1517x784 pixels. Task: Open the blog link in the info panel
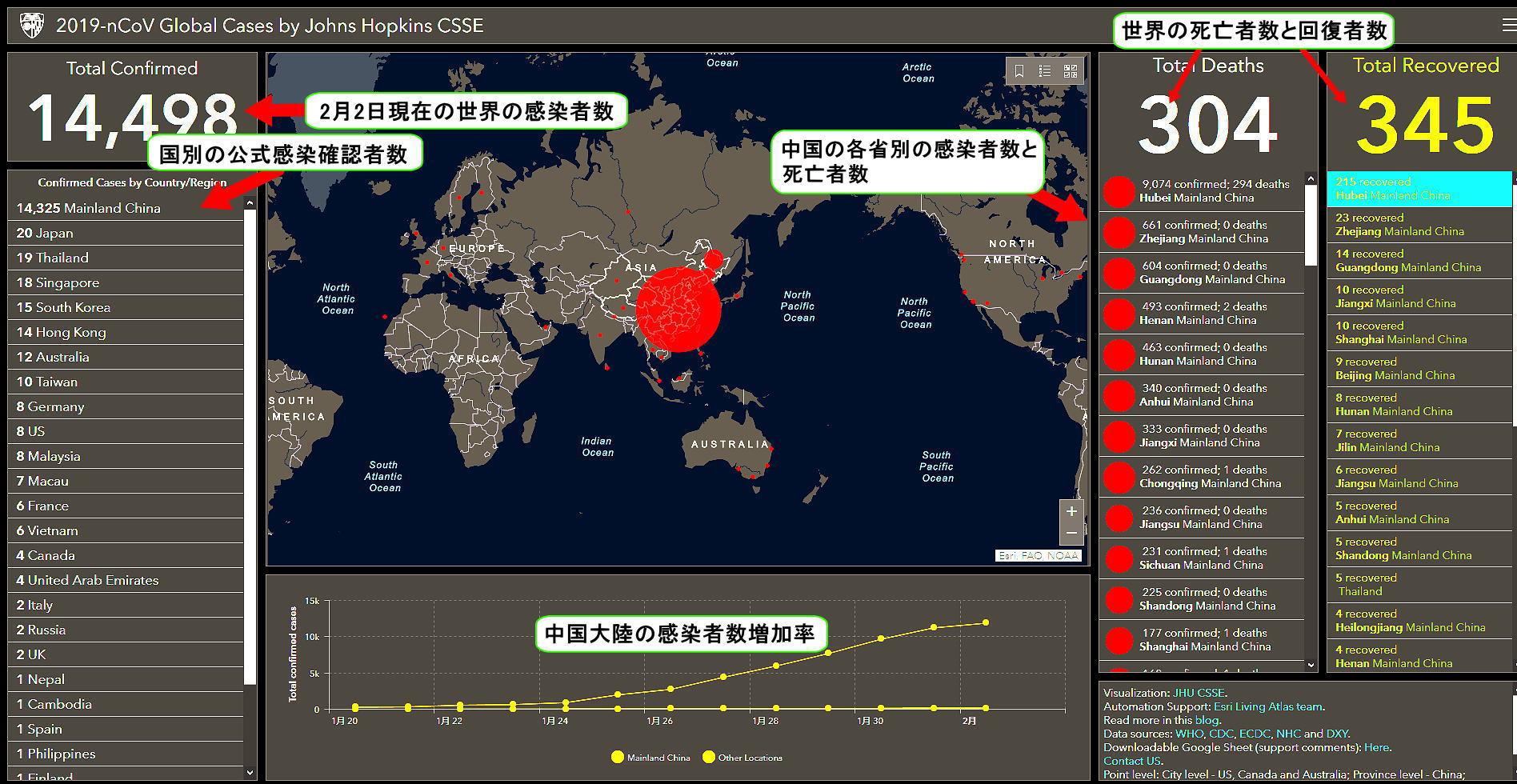(x=1206, y=720)
